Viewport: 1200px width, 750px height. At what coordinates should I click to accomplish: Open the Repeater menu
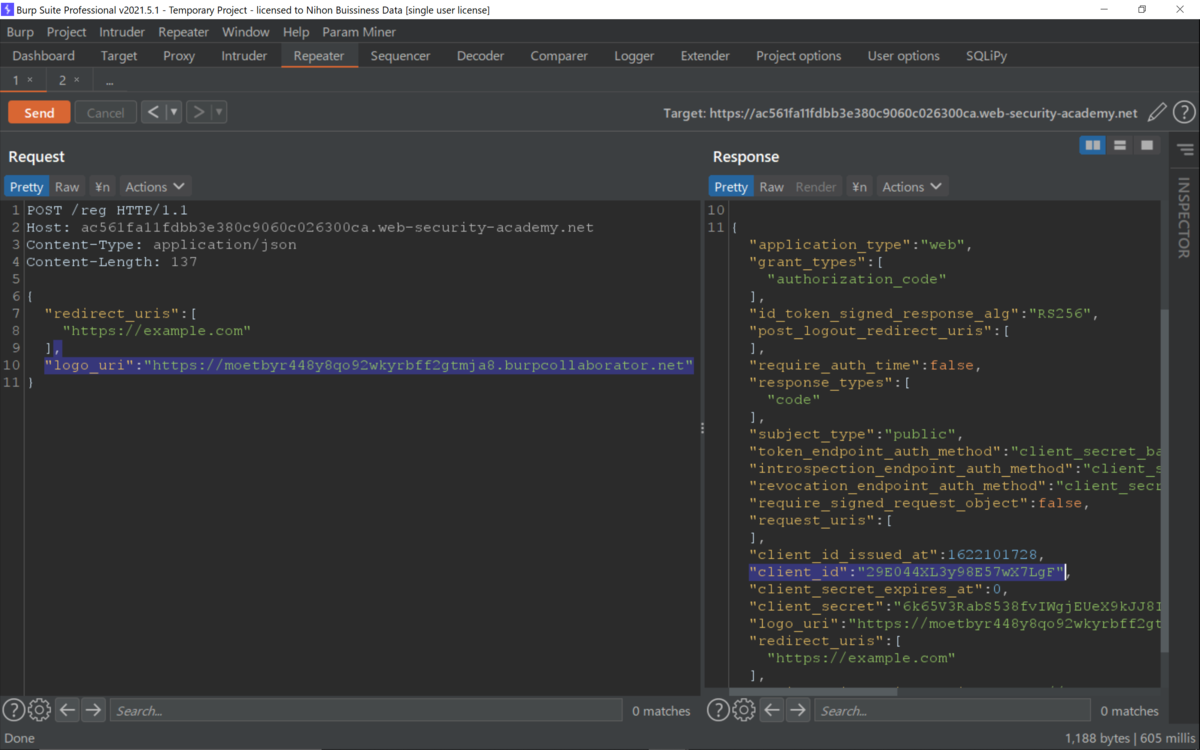[x=183, y=32]
